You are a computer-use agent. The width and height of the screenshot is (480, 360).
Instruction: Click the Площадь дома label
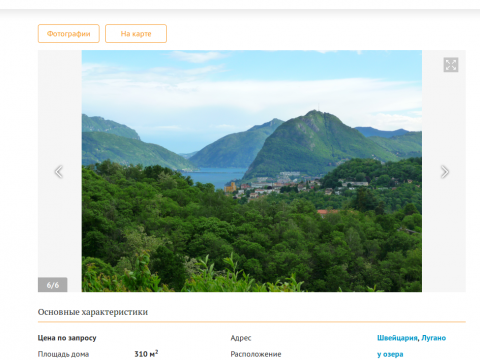(63, 354)
